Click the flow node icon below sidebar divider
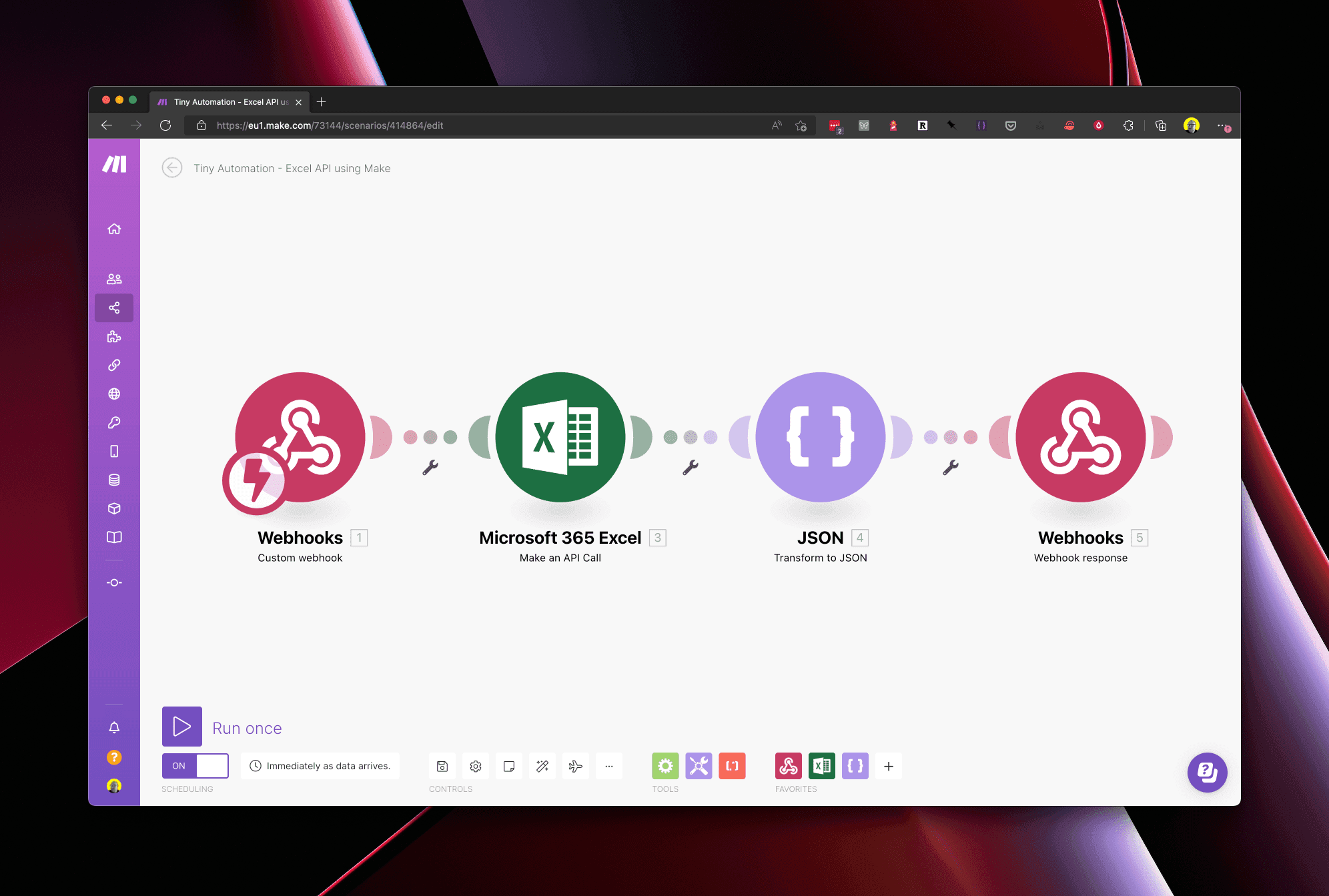1329x896 pixels. tap(114, 582)
